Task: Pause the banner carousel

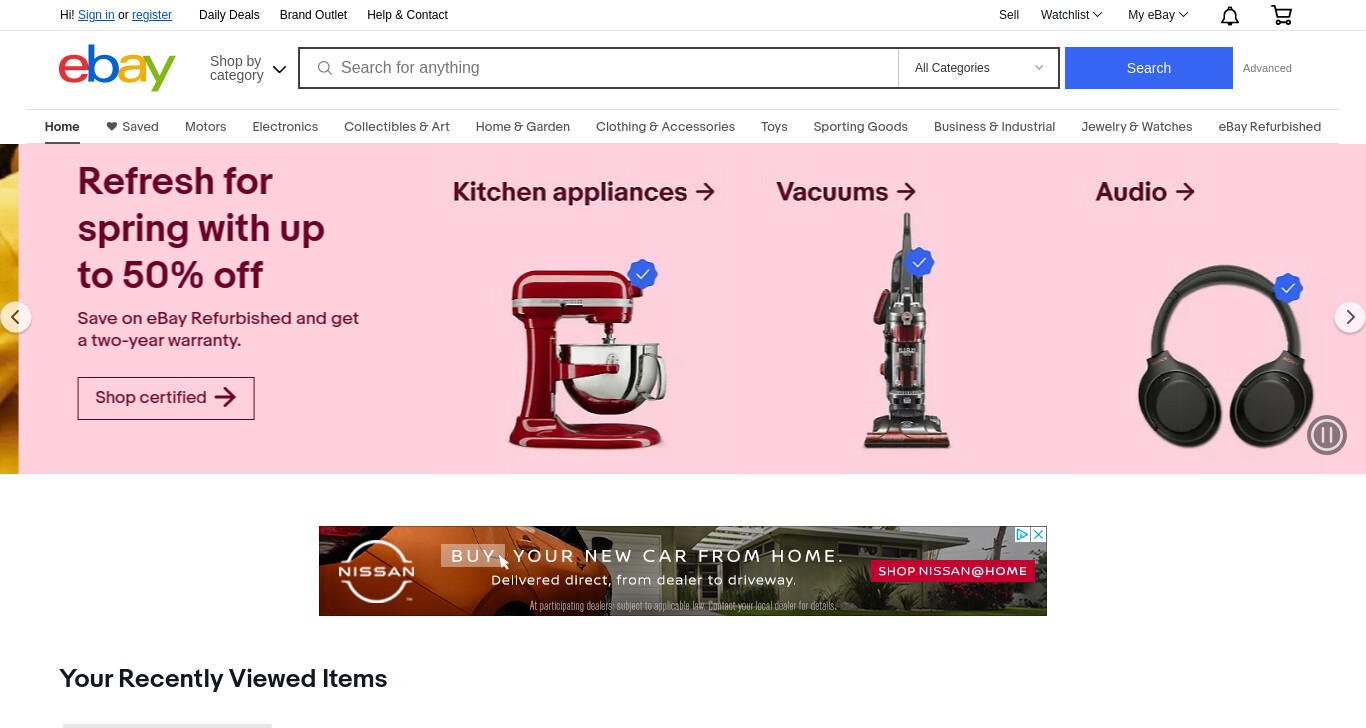Action: coord(1327,435)
